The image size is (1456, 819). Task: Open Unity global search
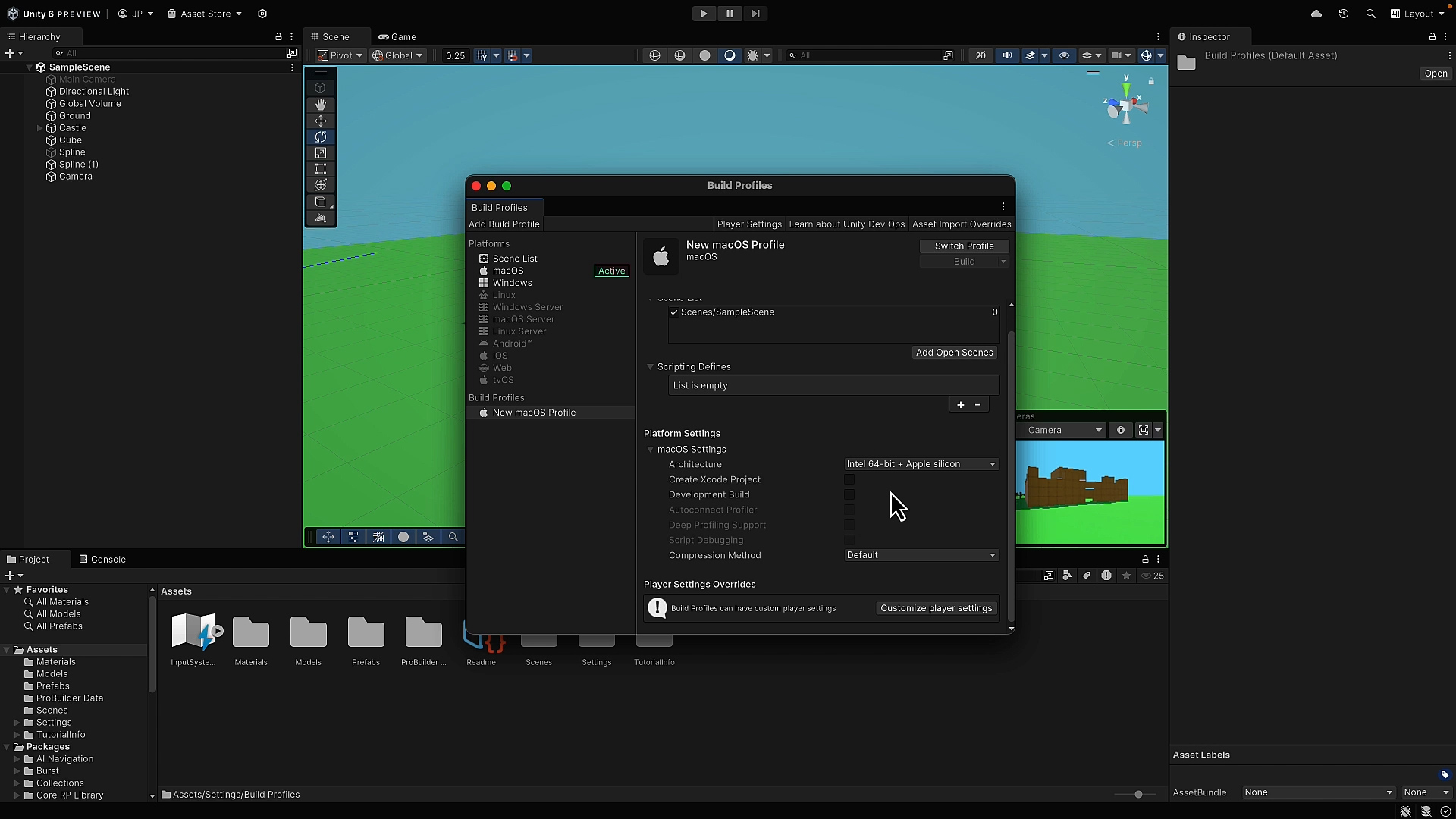(1371, 14)
